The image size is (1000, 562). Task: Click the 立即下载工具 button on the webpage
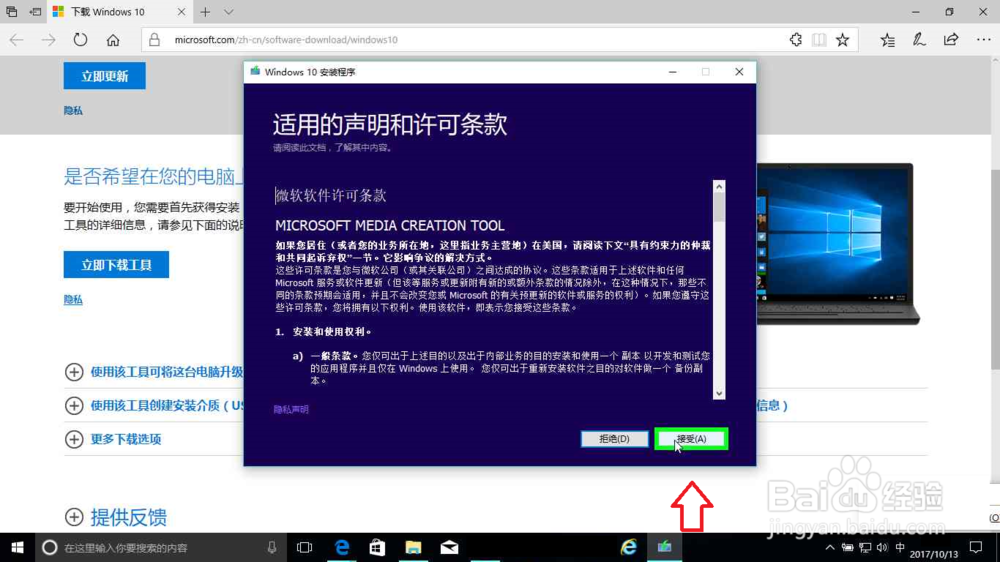[116, 265]
